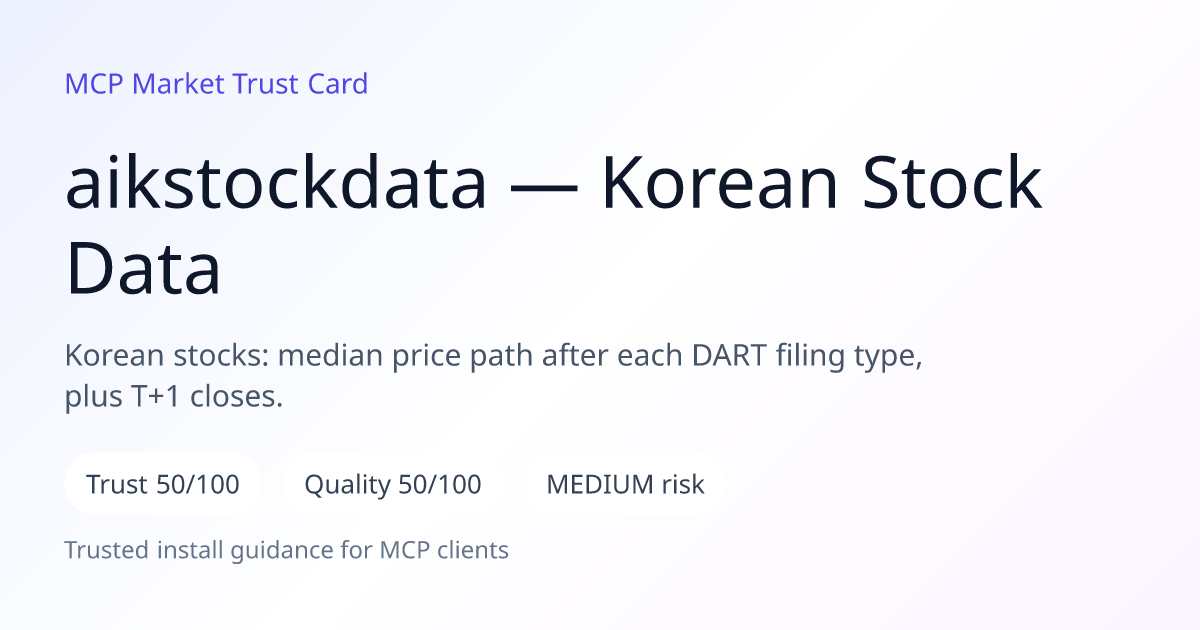Click "MCP clients" in the footer text
This screenshot has width=1200, height=630.
pos(444,550)
